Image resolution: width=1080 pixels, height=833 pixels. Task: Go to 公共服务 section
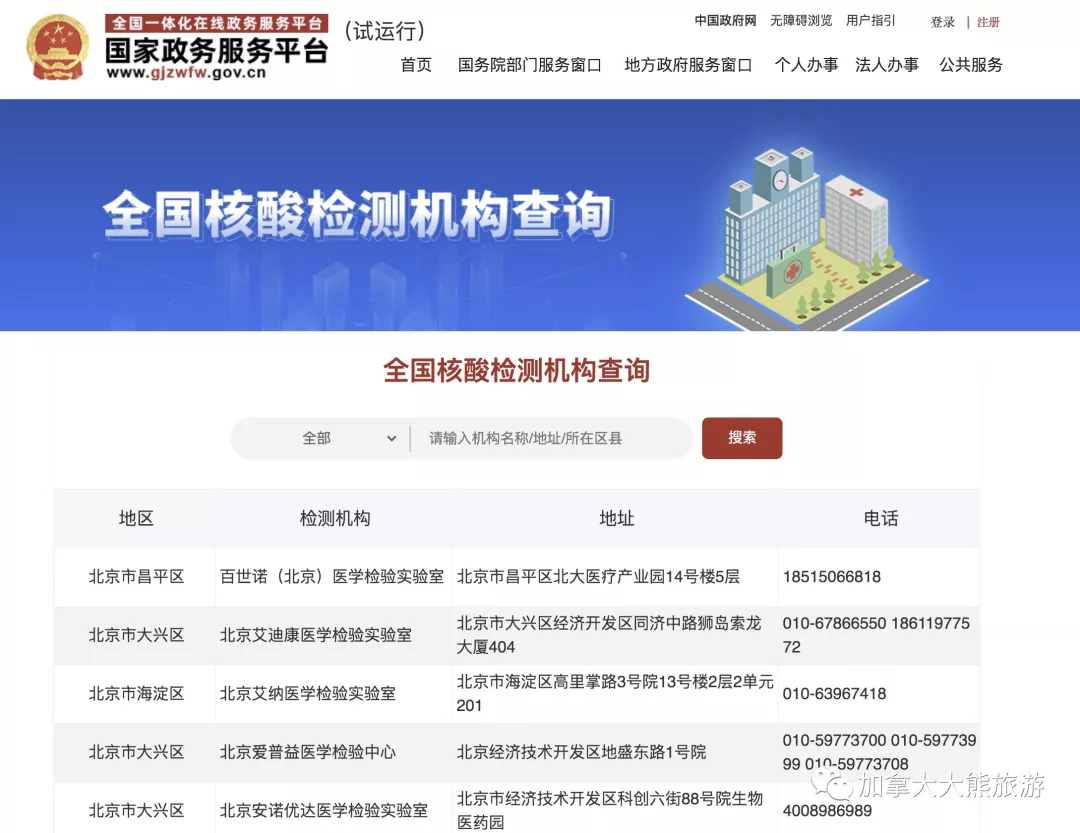tap(971, 65)
